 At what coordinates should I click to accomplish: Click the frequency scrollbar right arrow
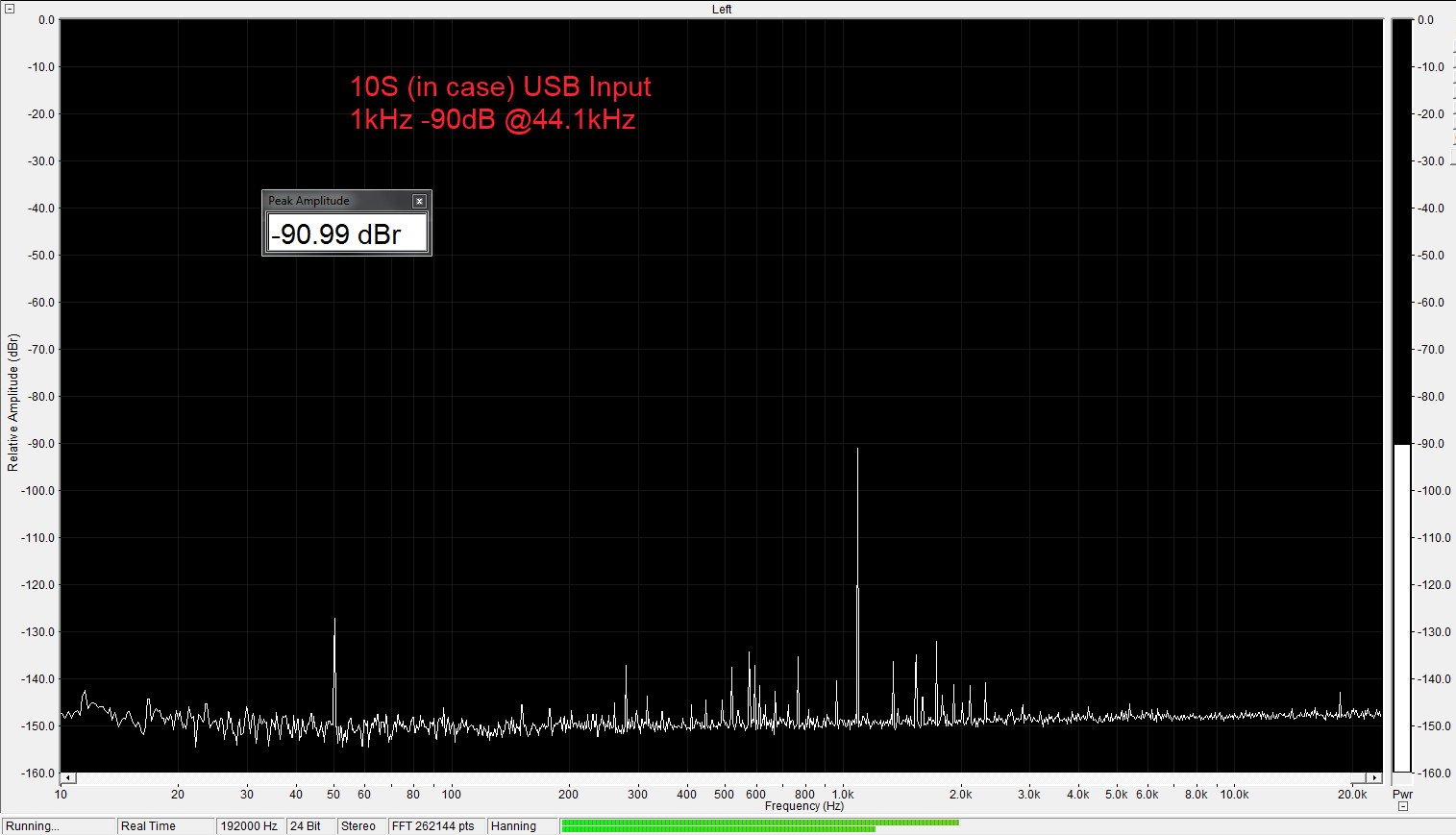pos(1374,777)
